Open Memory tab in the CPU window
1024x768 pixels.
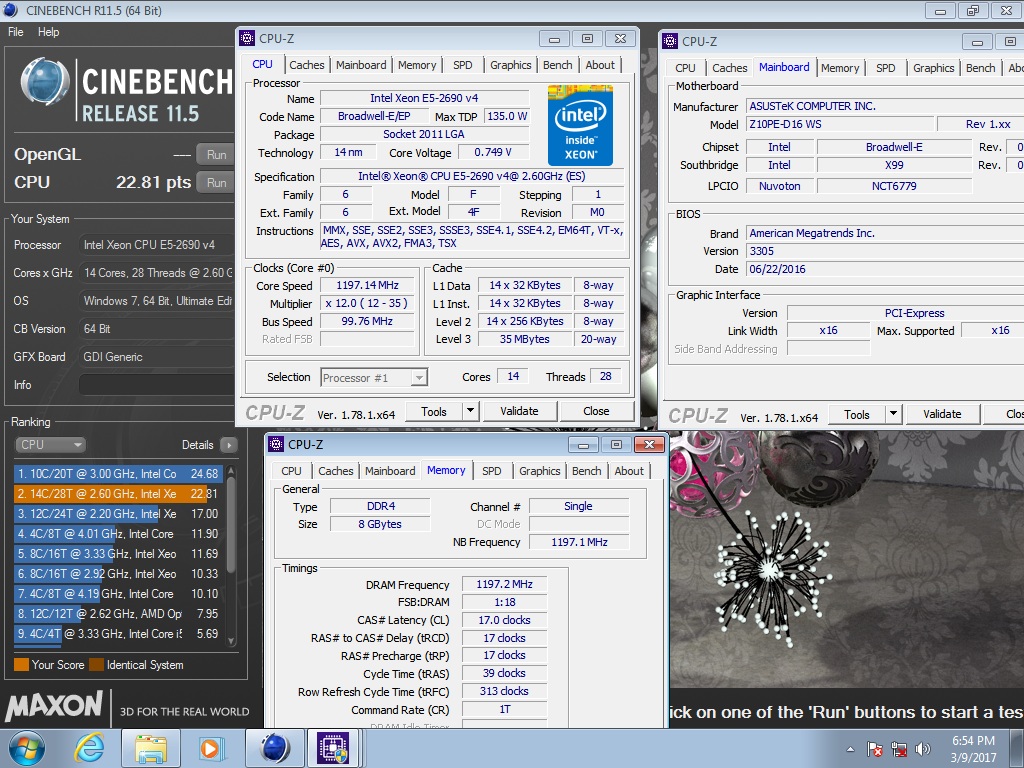(417, 65)
